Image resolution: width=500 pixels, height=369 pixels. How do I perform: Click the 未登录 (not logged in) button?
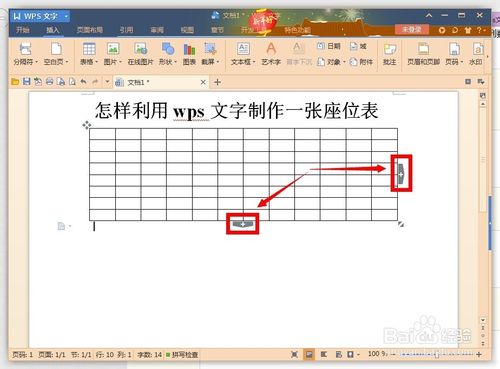(x=412, y=29)
